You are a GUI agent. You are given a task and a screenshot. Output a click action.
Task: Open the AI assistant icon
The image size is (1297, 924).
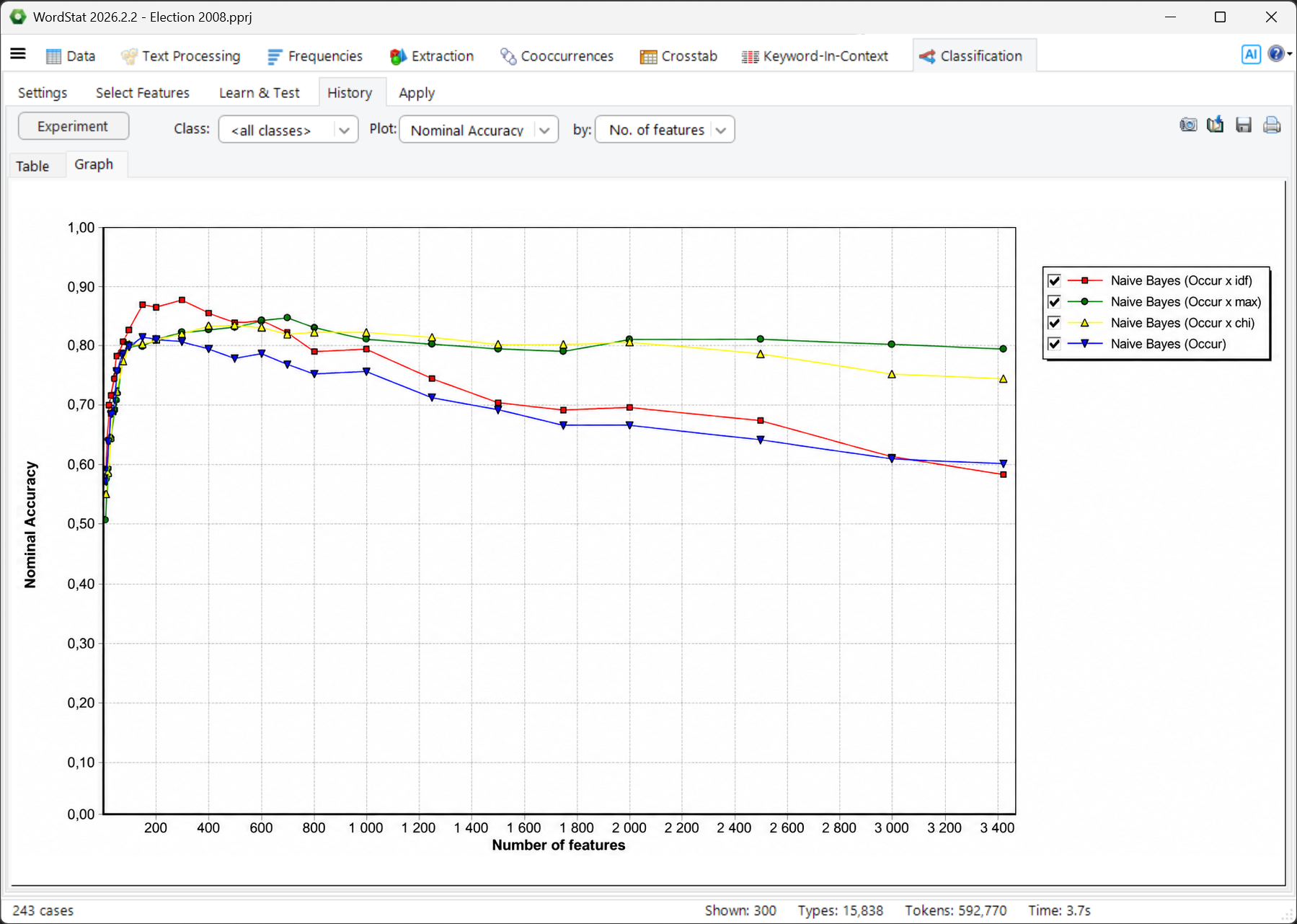1251,54
